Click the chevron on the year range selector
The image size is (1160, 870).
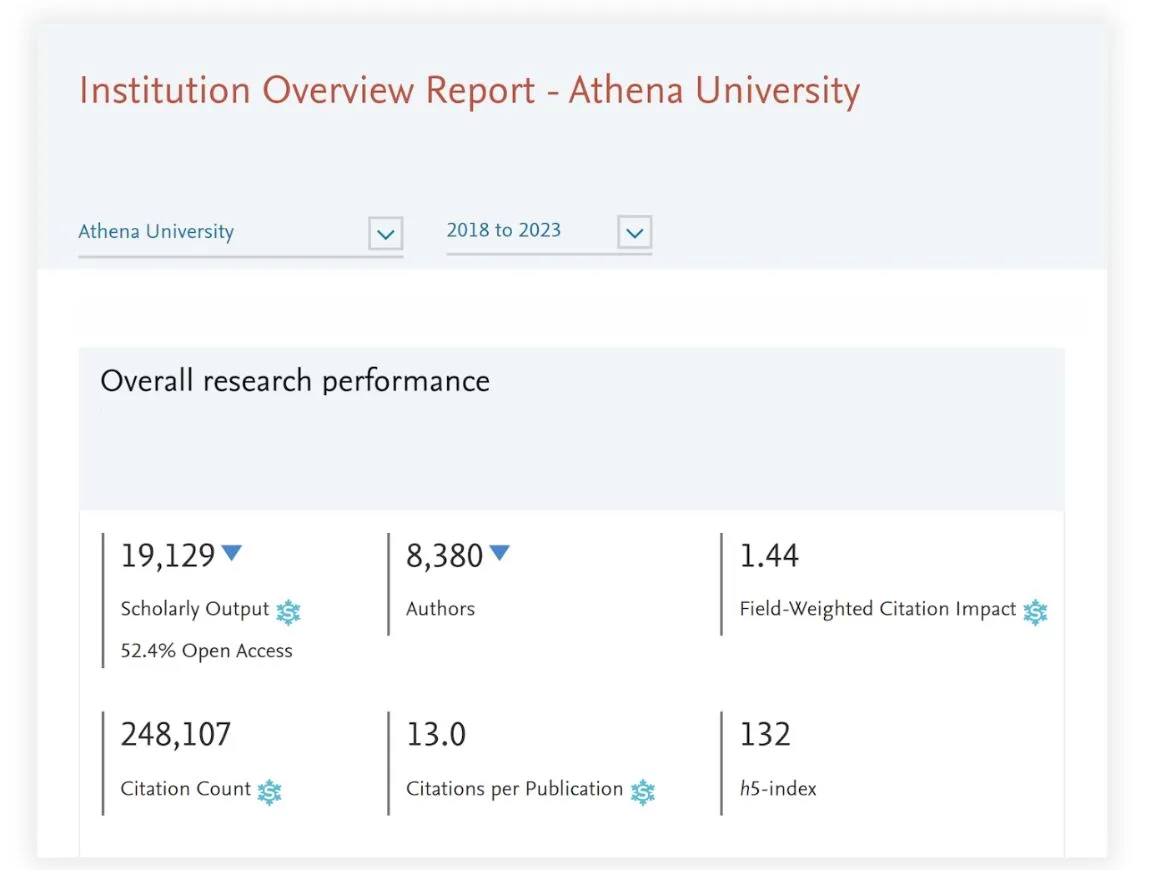pyautogui.click(x=634, y=232)
